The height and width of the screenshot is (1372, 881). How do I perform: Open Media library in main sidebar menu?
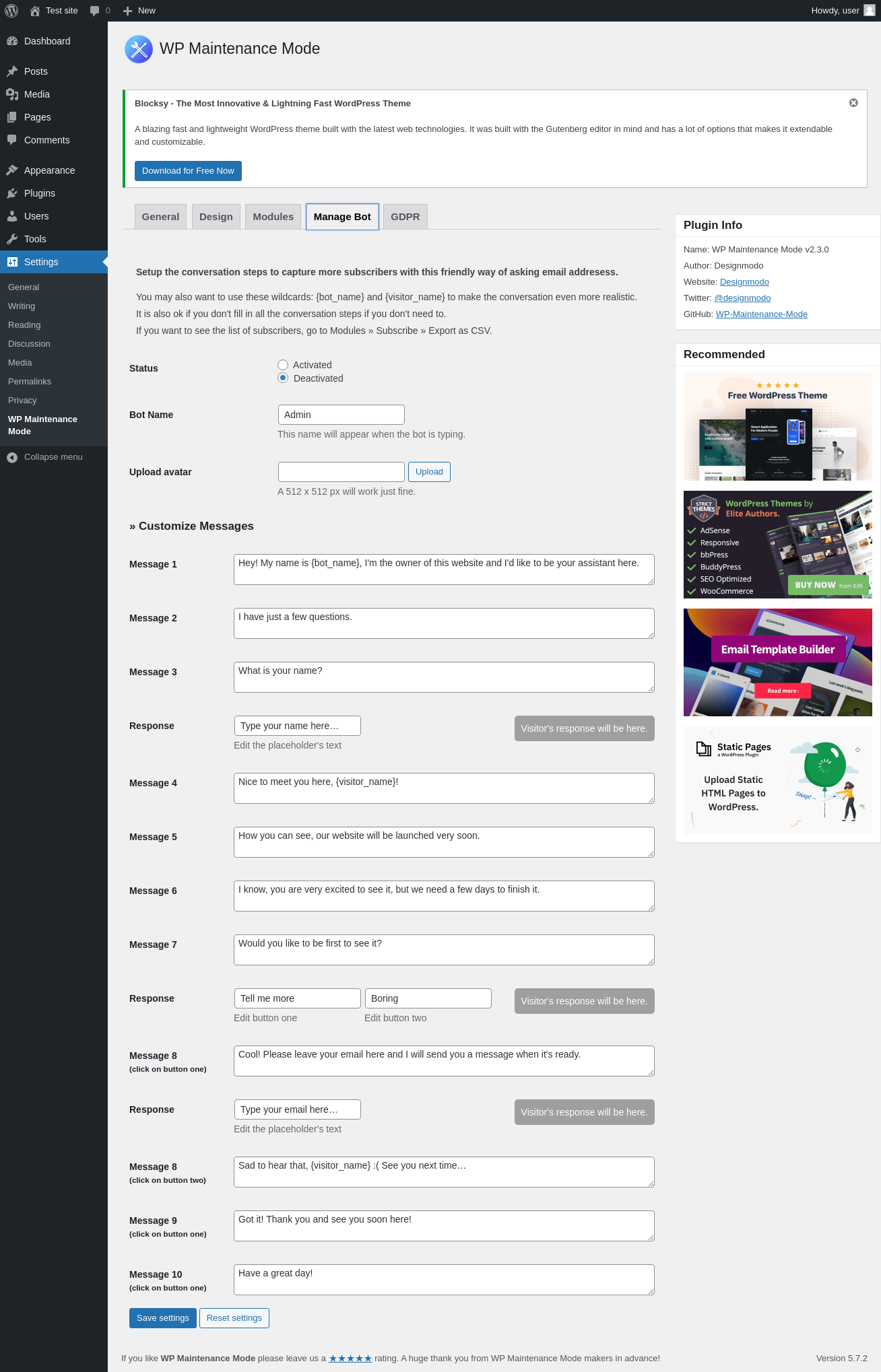54,94
